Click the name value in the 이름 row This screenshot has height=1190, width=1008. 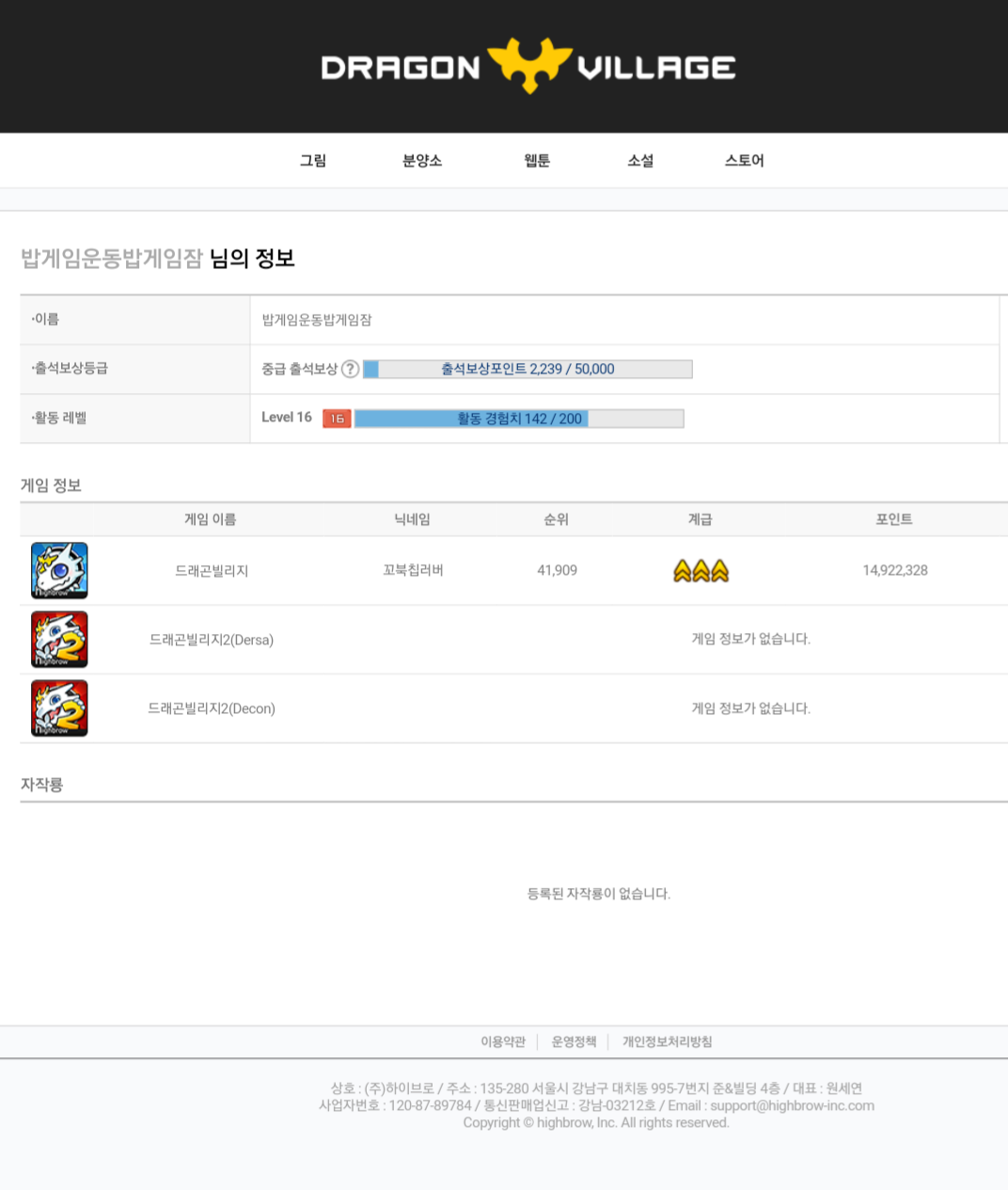click(317, 320)
